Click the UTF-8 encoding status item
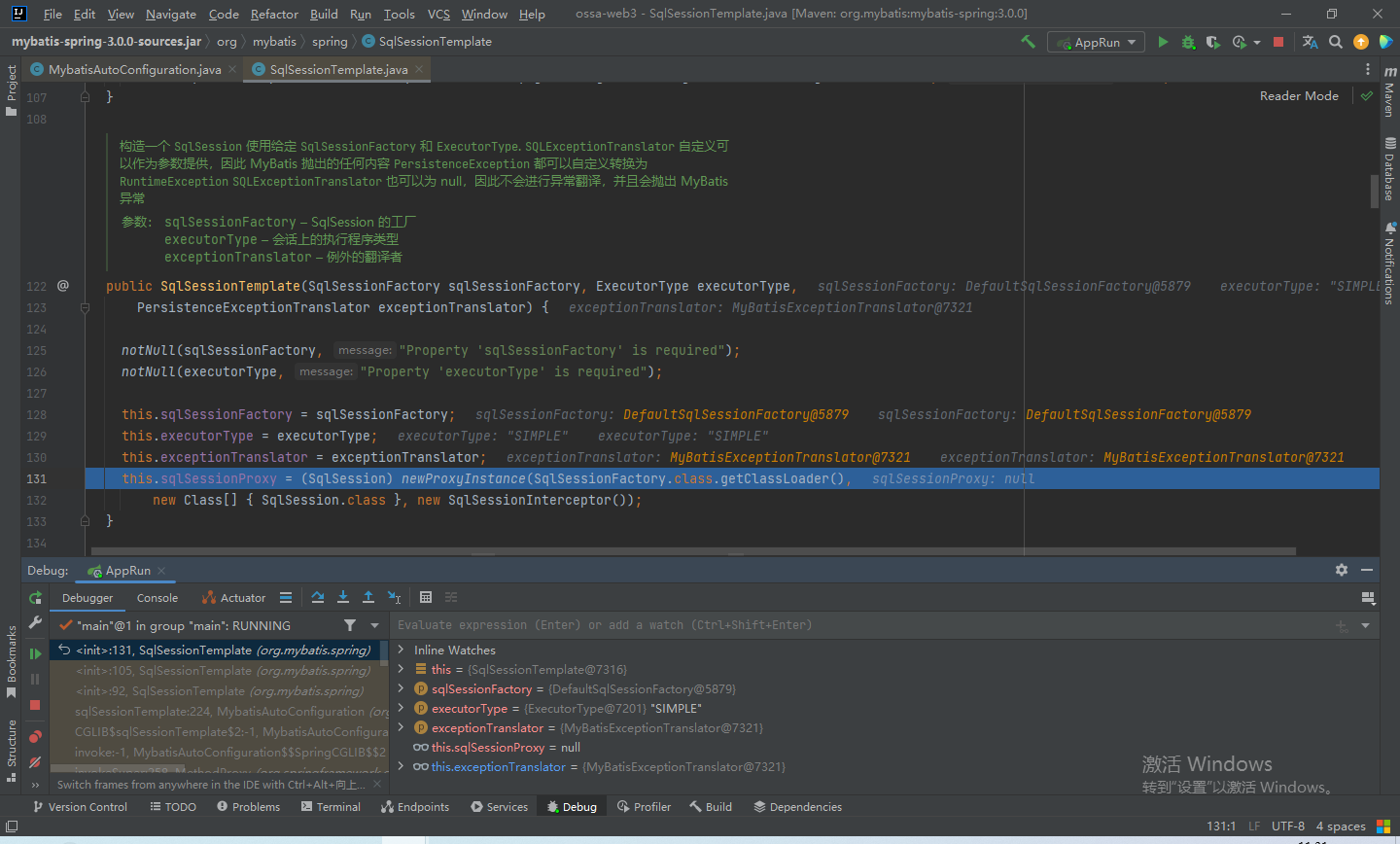This screenshot has height=844, width=1400. coord(1288,826)
